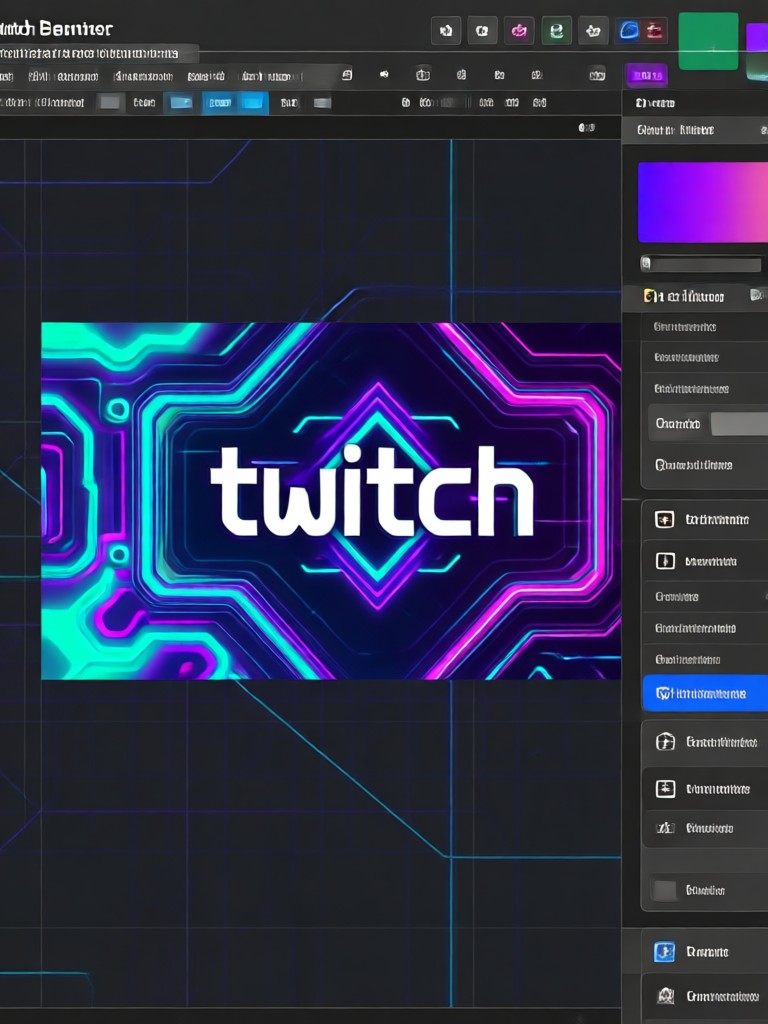Image resolution: width=768 pixels, height=1024 pixels.
Task: Select the blue highlighted row in the side panel
Action: 705,693
